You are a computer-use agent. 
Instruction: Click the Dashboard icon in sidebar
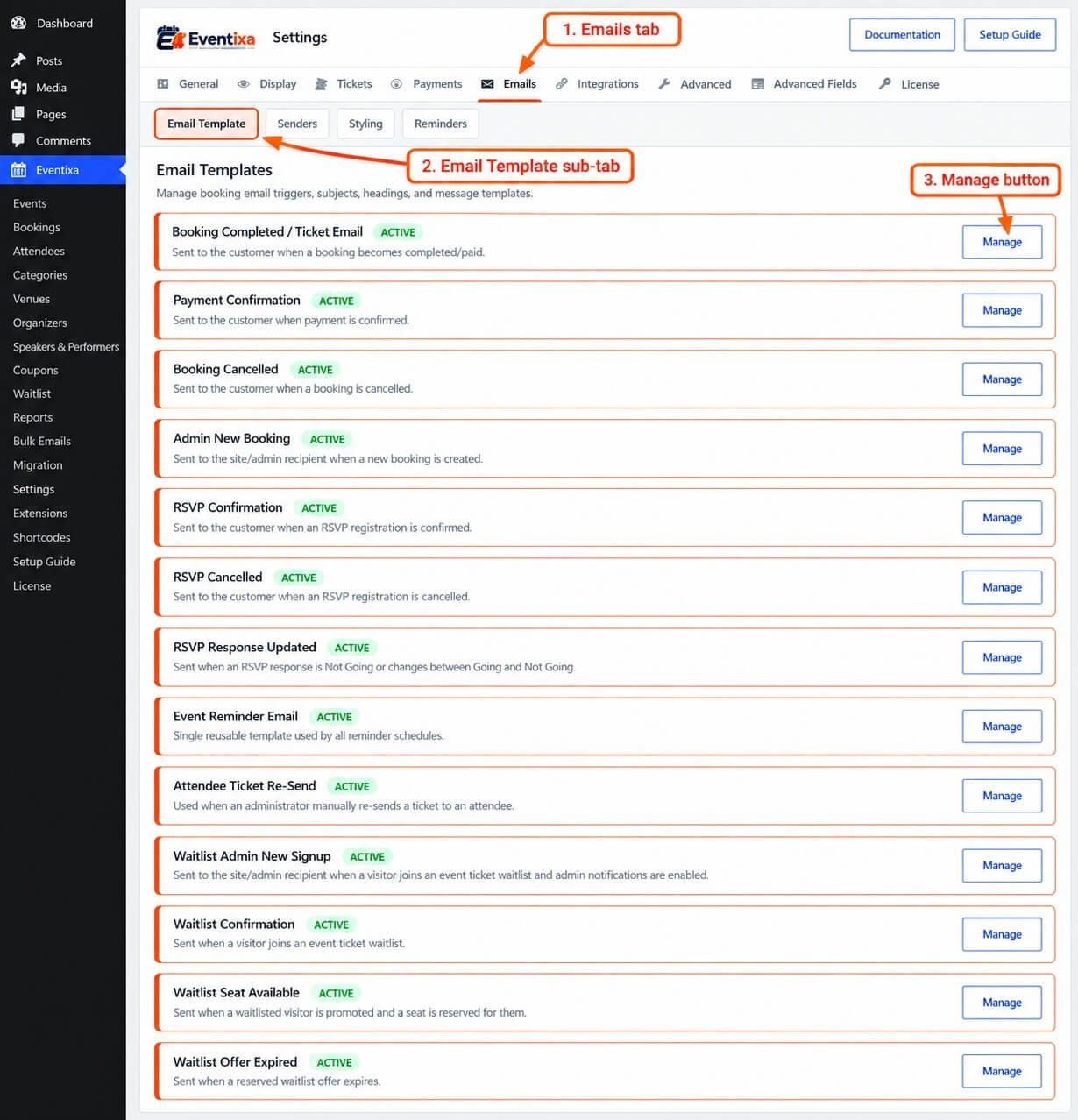(x=18, y=23)
